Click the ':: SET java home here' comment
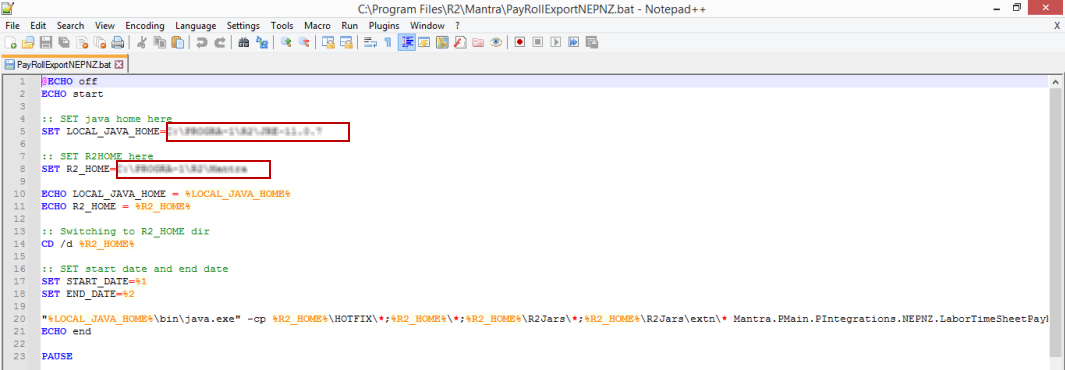Viewport: 1065px width, 370px height. [x=107, y=119]
